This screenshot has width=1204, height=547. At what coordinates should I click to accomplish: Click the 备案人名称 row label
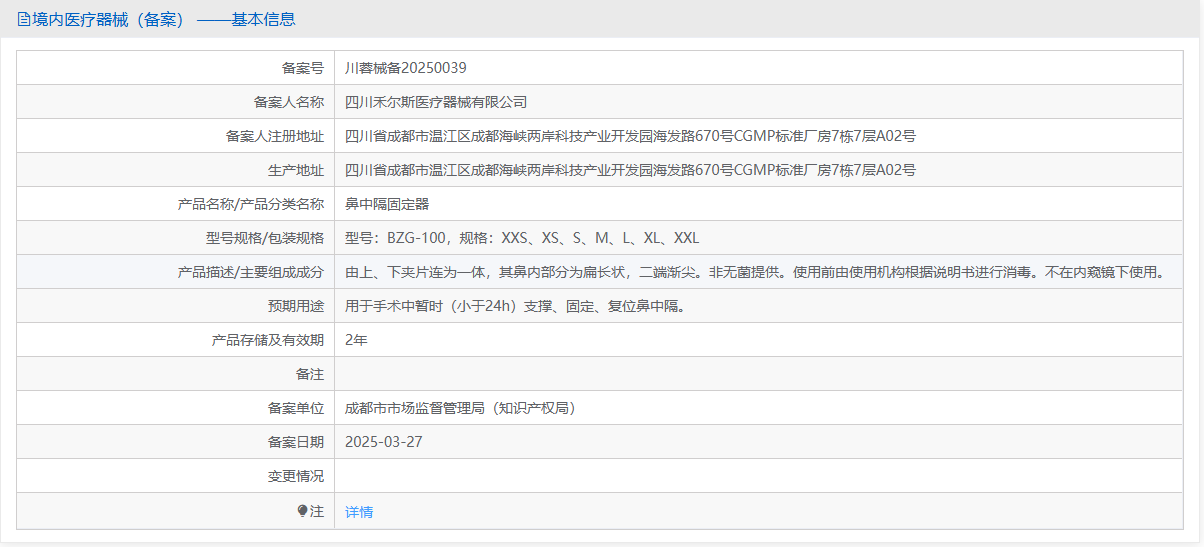coord(289,102)
